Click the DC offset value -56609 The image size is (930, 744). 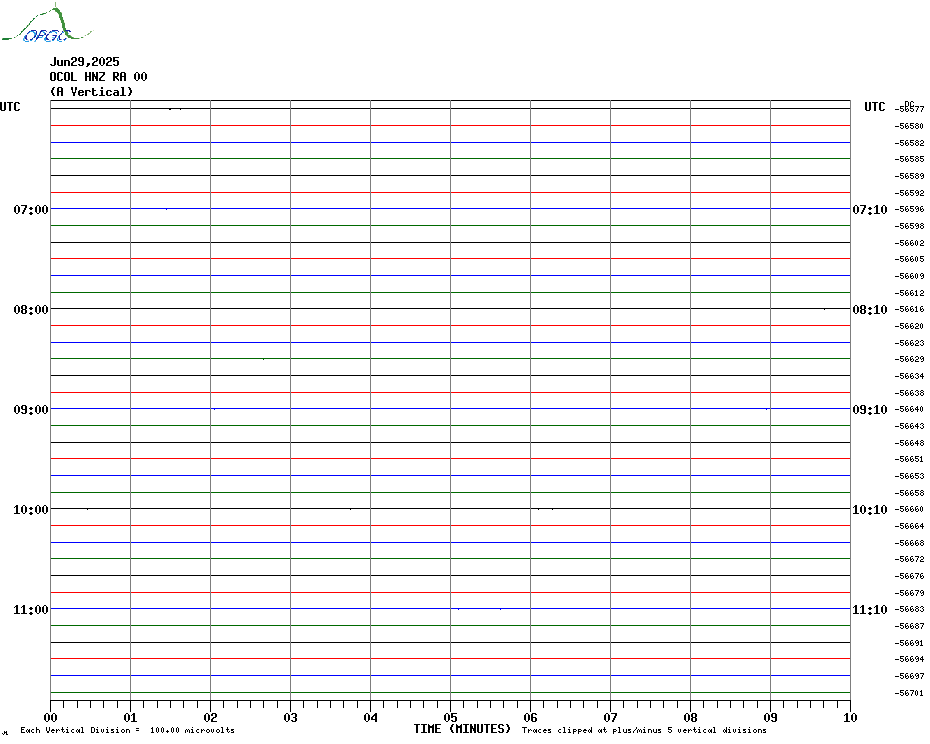(x=909, y=276)
